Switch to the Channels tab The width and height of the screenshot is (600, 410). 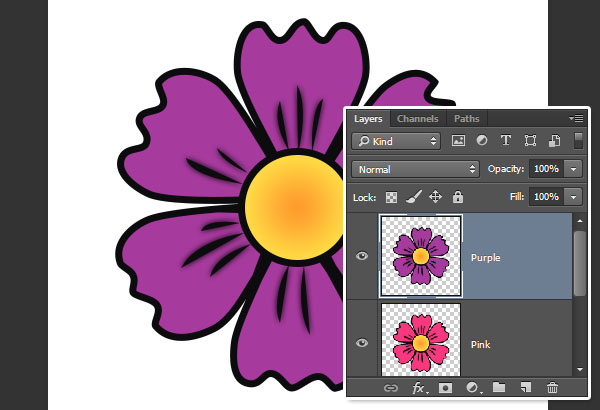(417, 119)
